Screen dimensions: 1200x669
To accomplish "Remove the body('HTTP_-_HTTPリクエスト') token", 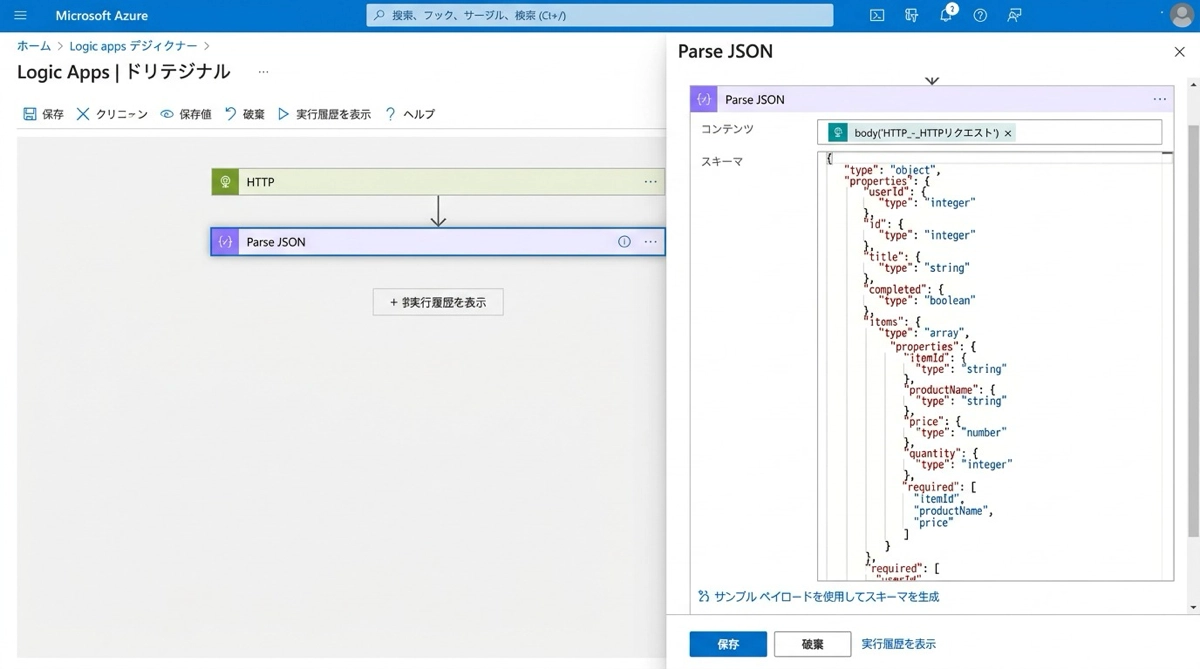I will pos(1008,133).
